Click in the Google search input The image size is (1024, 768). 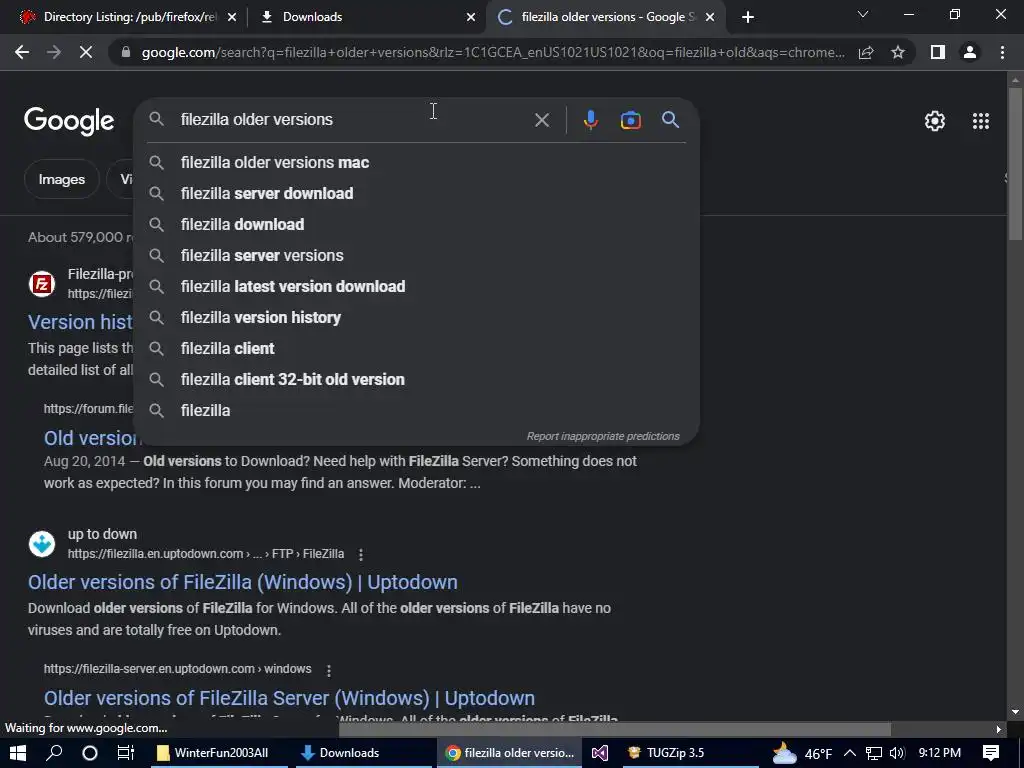[x=353, y=120]
